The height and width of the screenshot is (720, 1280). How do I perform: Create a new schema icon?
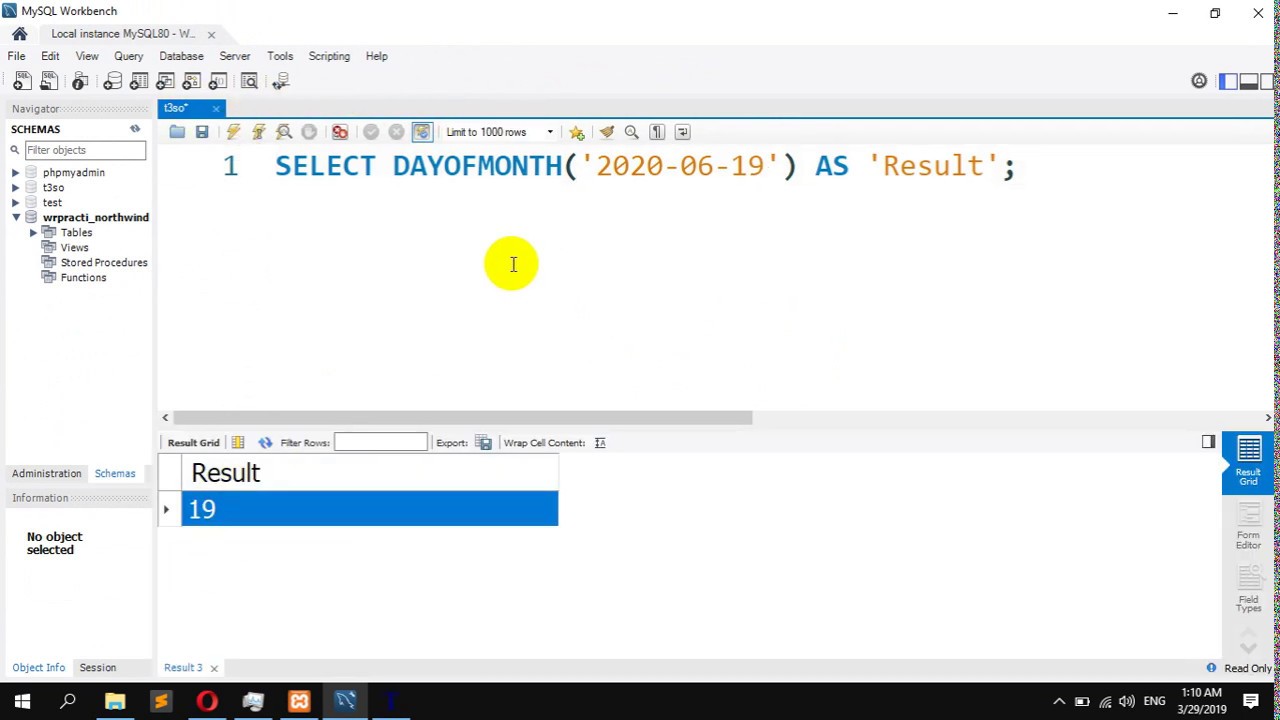click(x=113, y=81)
